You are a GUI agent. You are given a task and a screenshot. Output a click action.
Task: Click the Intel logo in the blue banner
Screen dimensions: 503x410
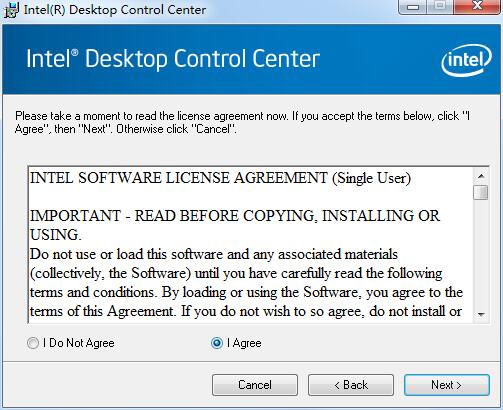[466, 60]
